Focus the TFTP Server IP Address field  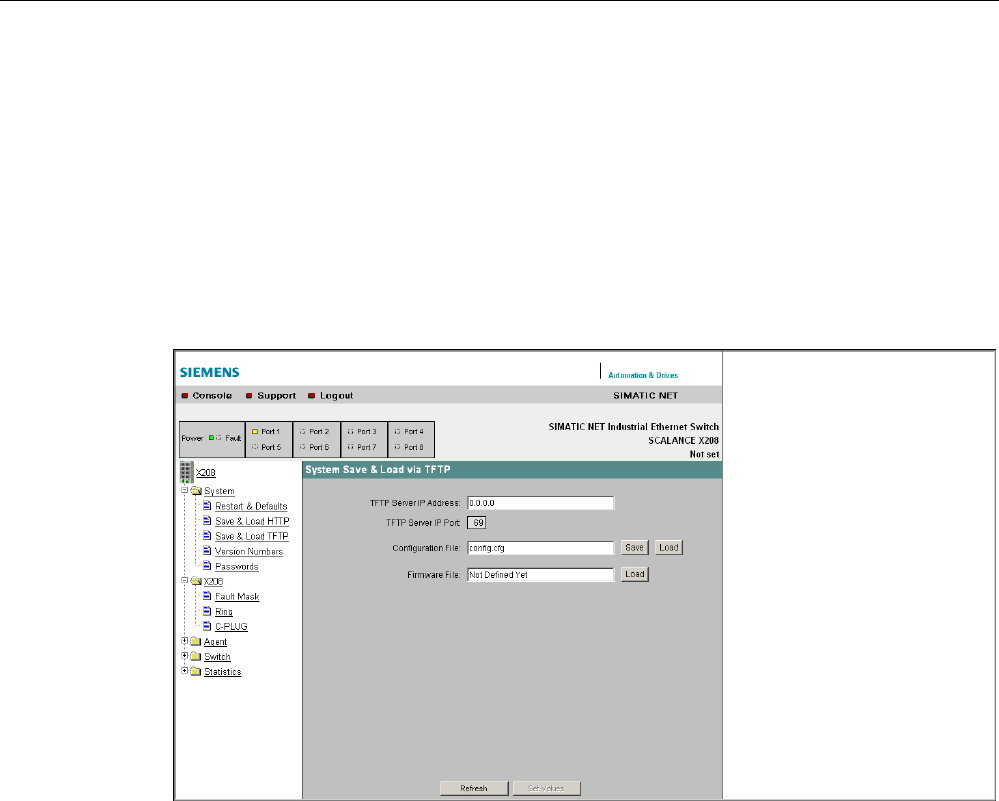click(540, 503)
